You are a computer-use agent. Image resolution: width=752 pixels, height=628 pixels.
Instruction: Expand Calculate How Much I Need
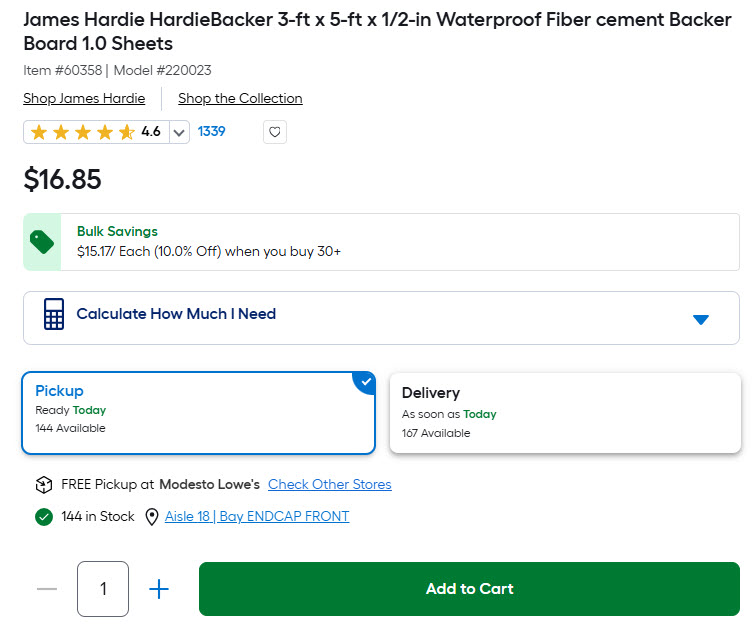381,318
